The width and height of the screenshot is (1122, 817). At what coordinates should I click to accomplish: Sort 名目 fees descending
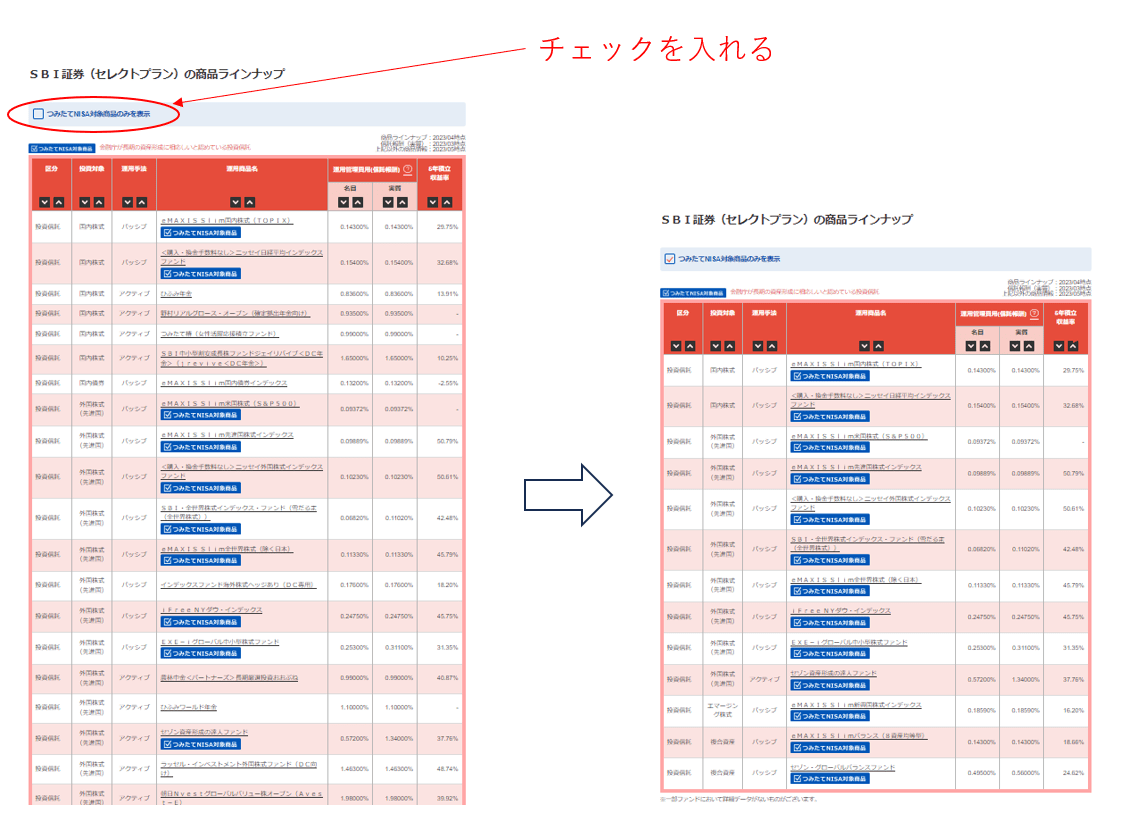pyautogui.click(x=342, y=202)
